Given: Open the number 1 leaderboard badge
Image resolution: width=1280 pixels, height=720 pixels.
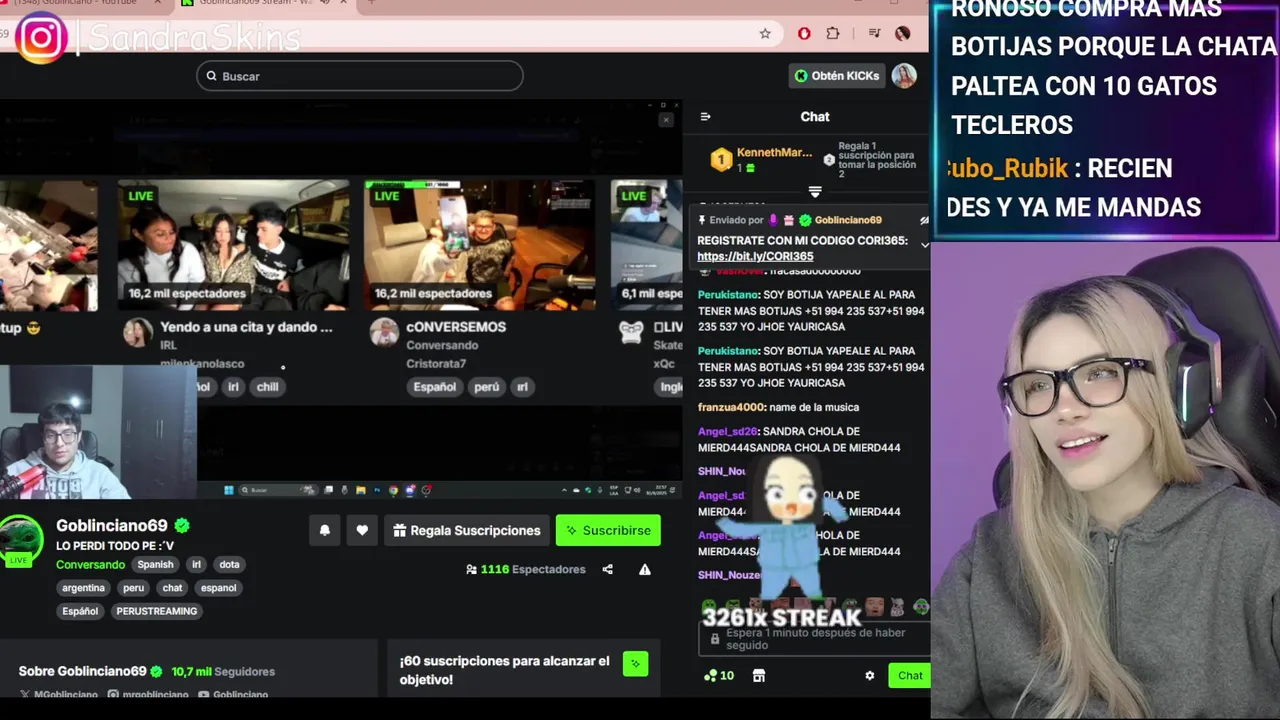Looking at the screenshot, I should [721, 160].
